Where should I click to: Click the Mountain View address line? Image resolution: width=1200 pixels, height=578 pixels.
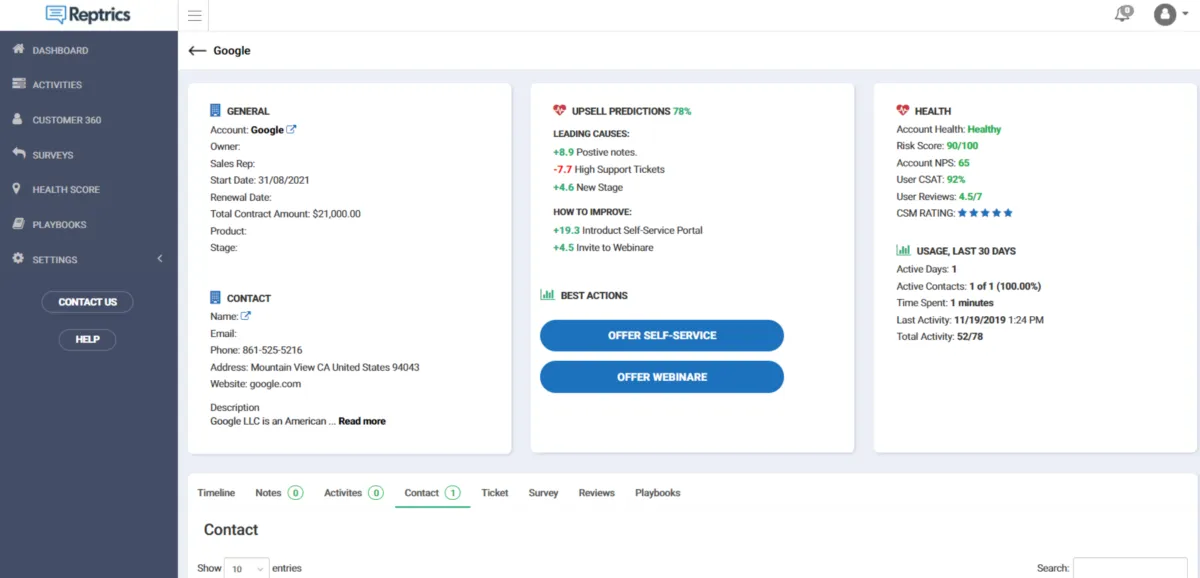(x=315, y=367)
